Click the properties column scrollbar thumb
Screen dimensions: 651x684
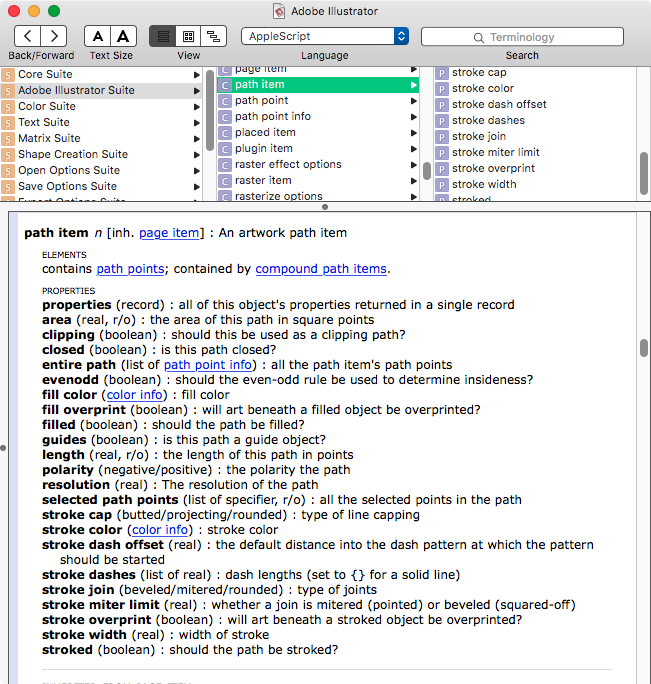(644, 173)
